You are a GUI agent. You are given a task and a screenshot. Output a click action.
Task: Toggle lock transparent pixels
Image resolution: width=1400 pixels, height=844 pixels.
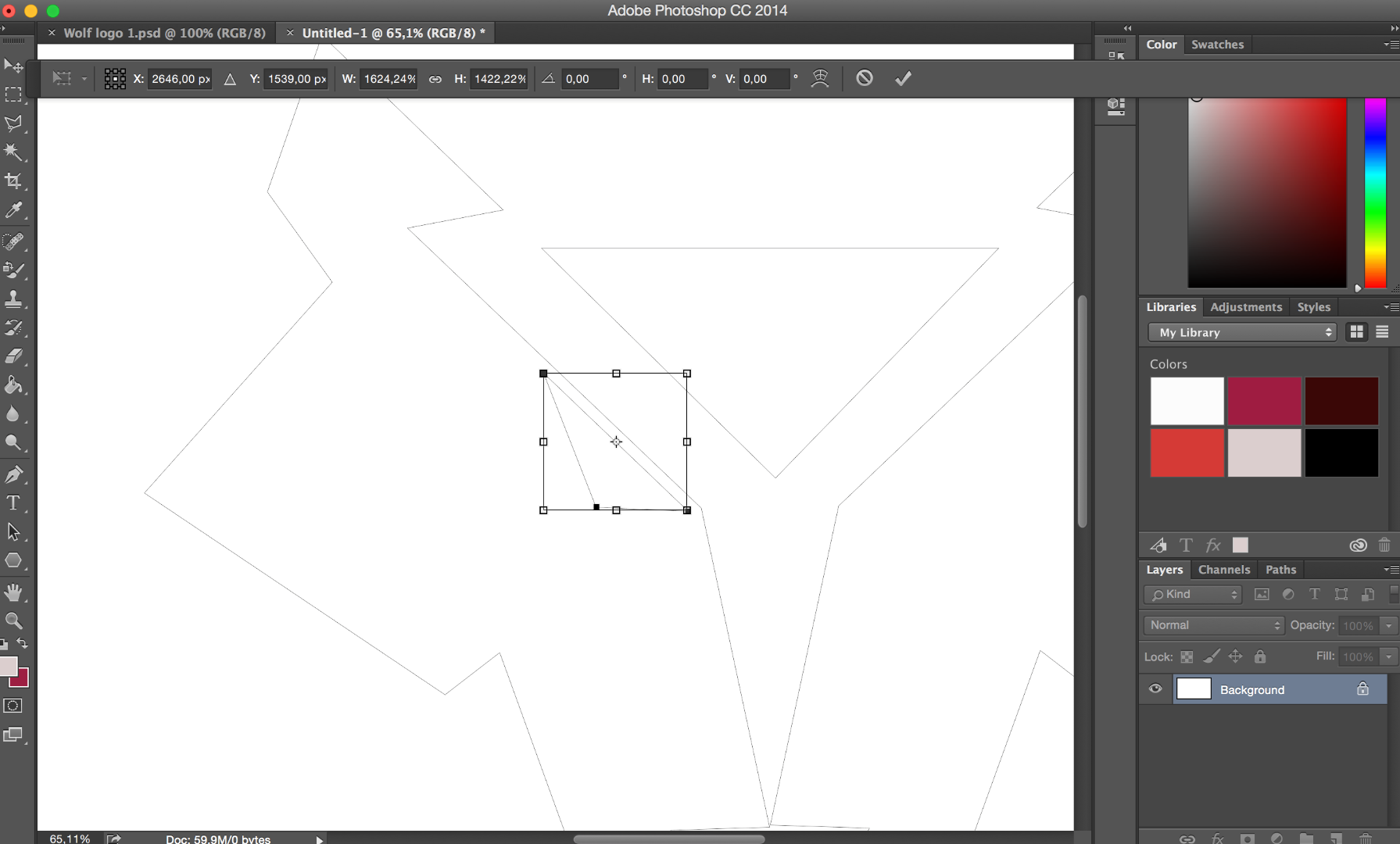click(x=1187, y=657)
